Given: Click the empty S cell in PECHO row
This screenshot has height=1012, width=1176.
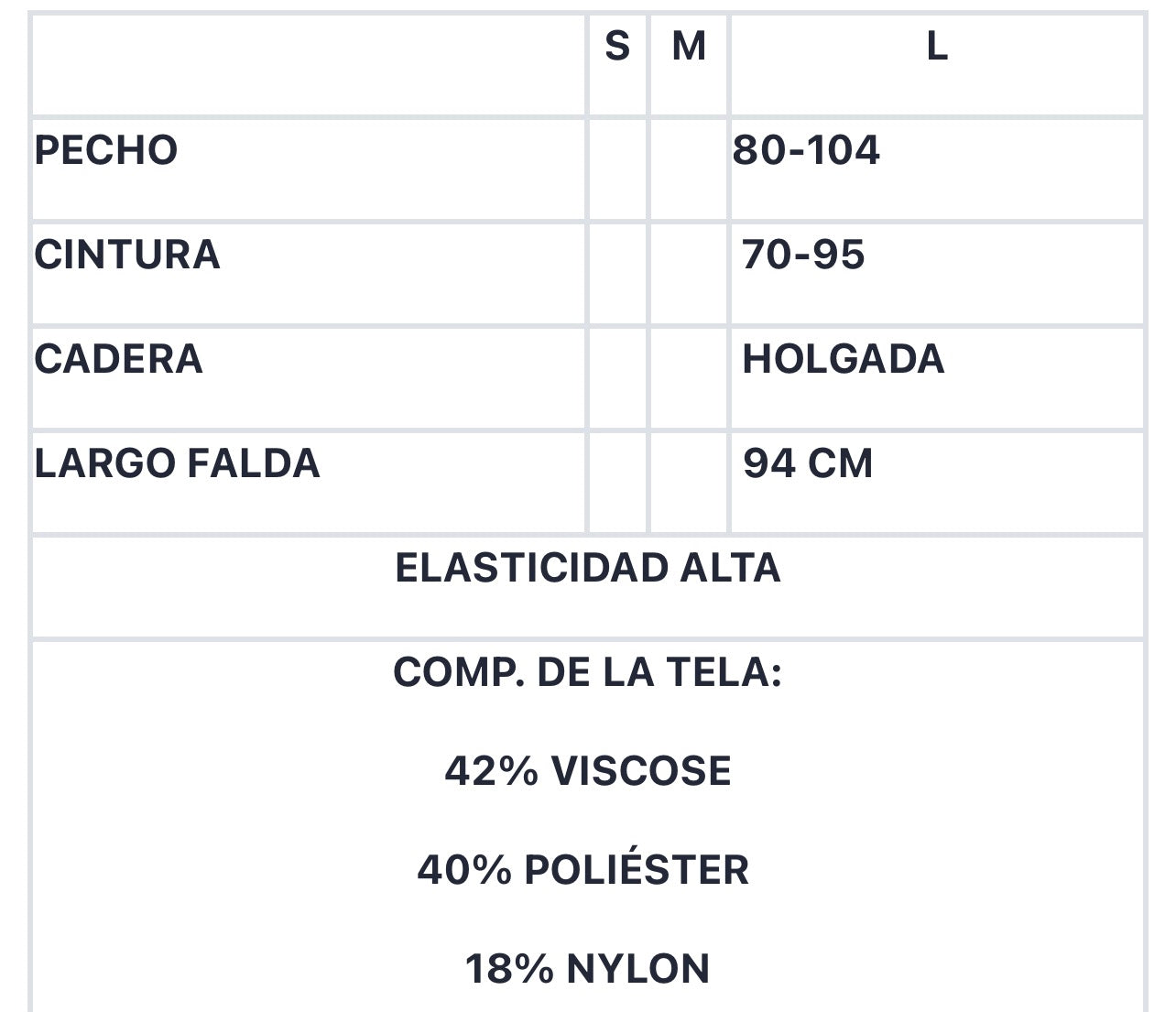Looking at the screenshot, I should [x=617, y=169].
